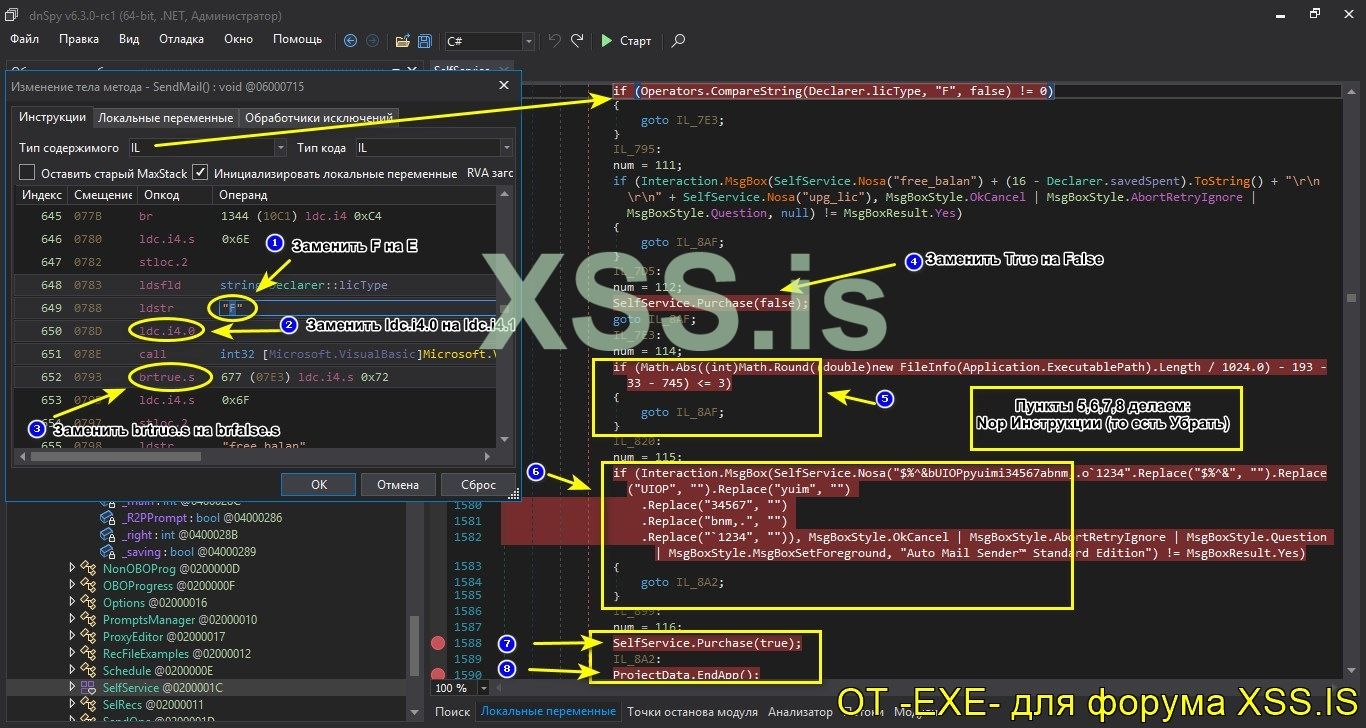1366x728 pixels.
Task: Open the Файл menu
Action: pos(25,39)
